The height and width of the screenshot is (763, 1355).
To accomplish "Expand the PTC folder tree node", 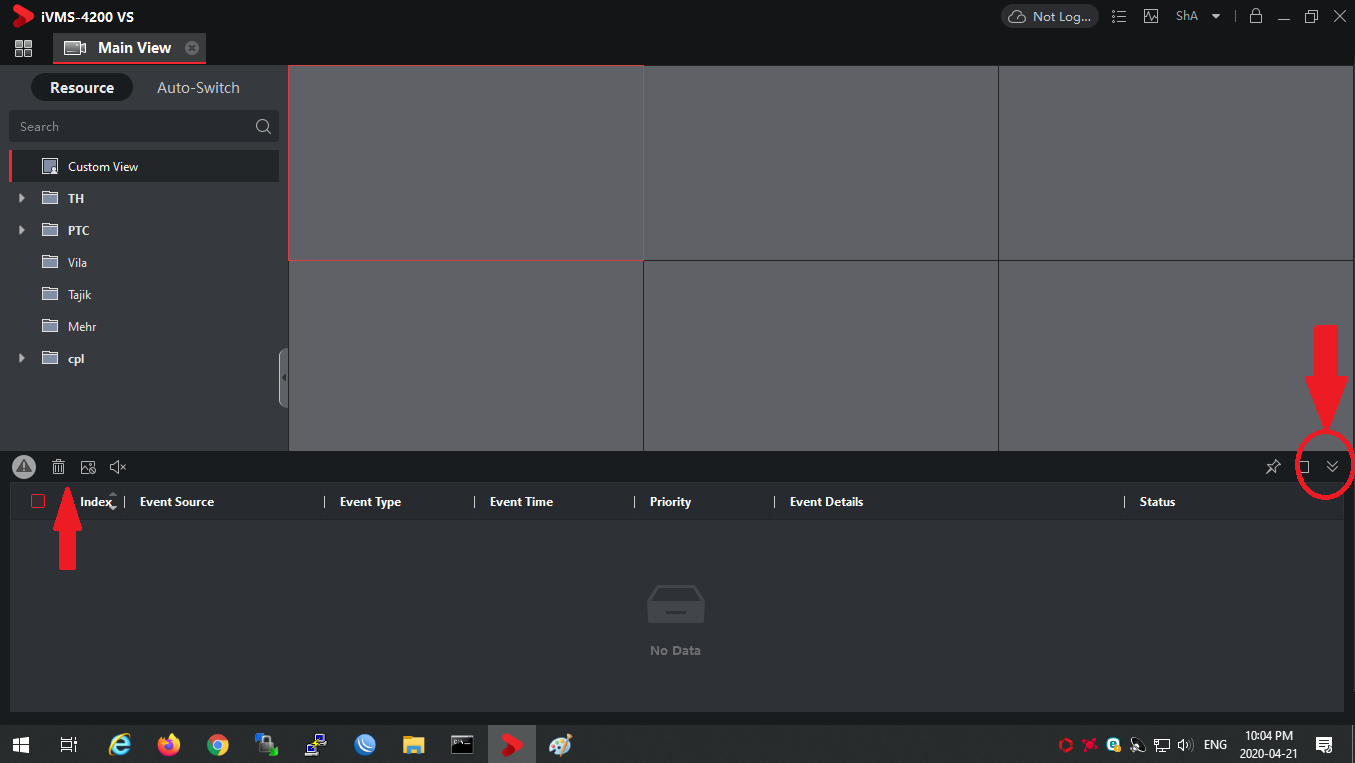I will [22, 231].
